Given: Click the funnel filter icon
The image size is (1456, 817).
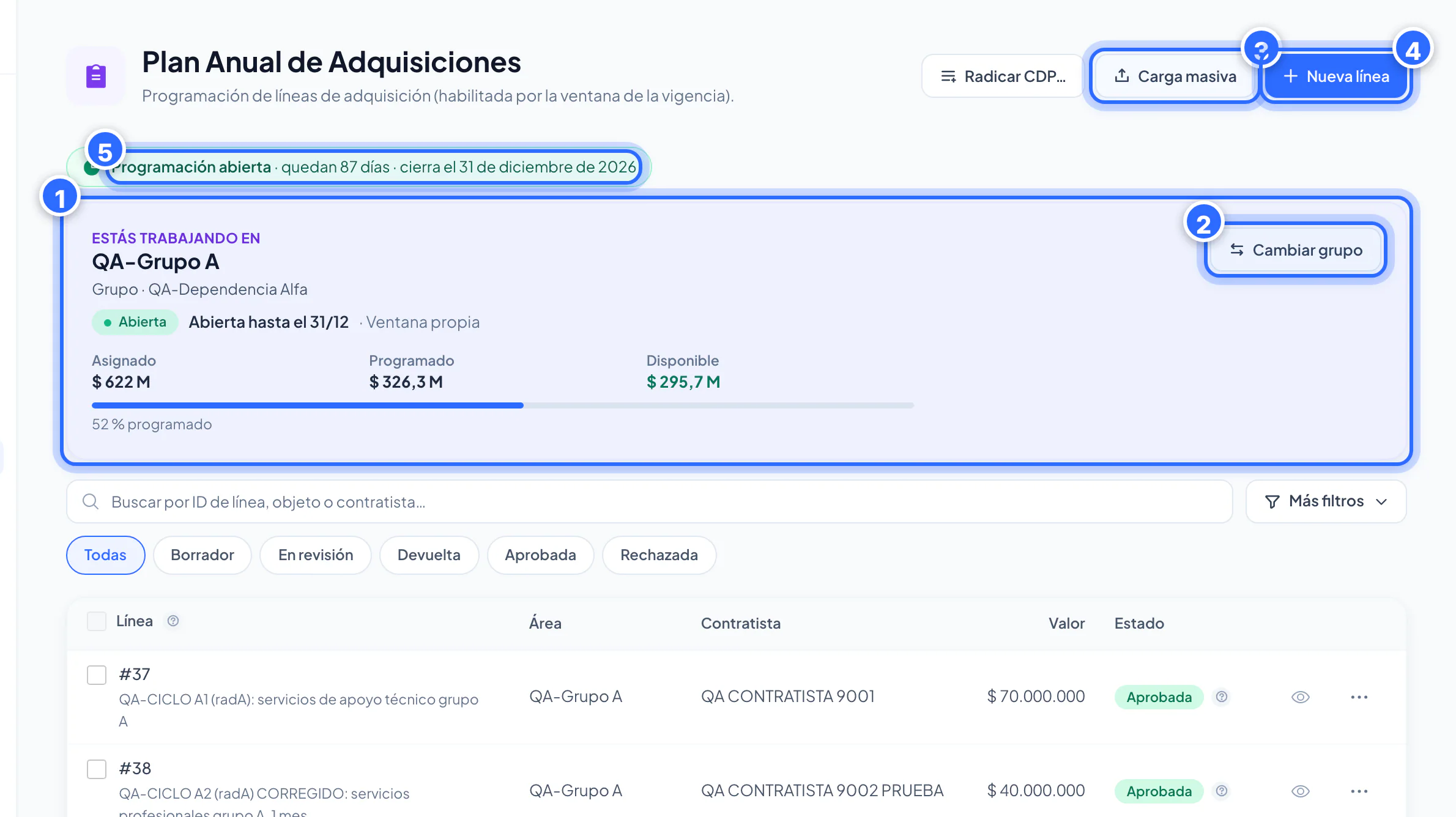Looking at the screenshot, I should pyautogui.click(x=1272, y=501).
